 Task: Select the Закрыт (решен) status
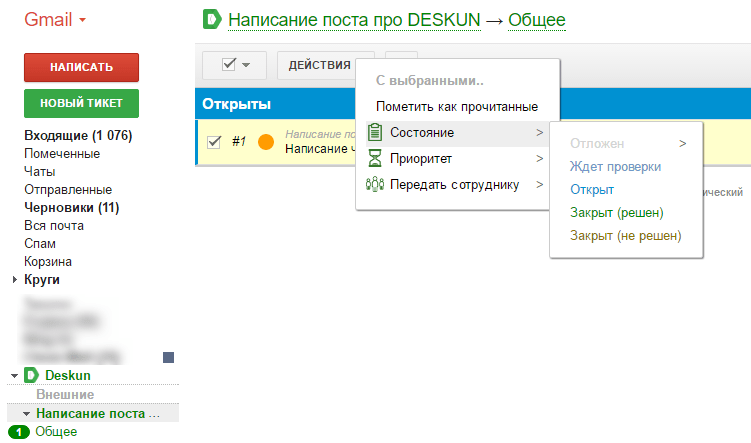point(616,212)
